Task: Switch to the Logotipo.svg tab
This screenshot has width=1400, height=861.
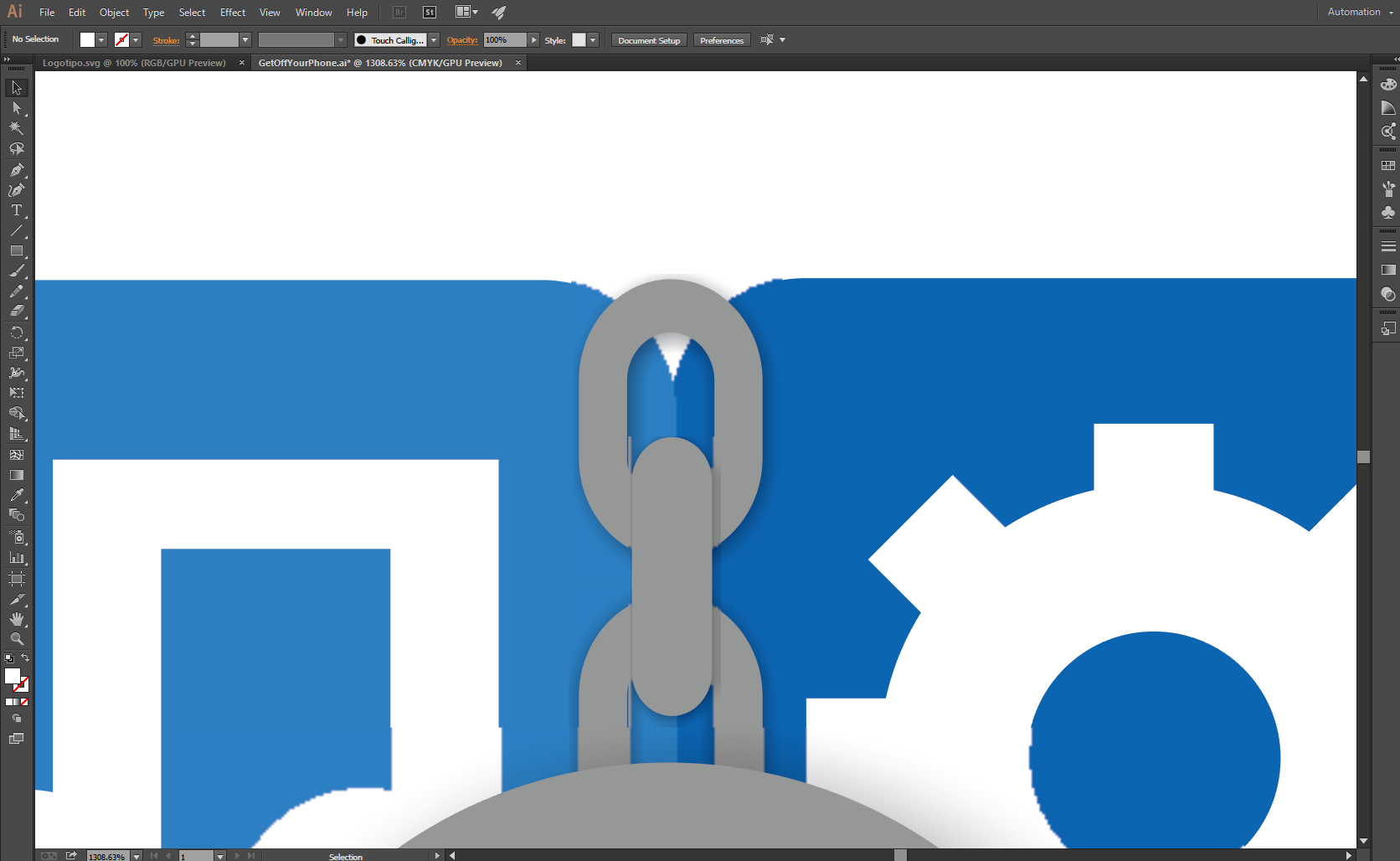Action: [134, 63]
